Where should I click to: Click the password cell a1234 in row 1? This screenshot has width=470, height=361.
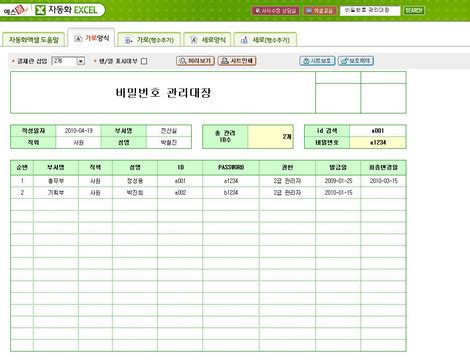231,181
